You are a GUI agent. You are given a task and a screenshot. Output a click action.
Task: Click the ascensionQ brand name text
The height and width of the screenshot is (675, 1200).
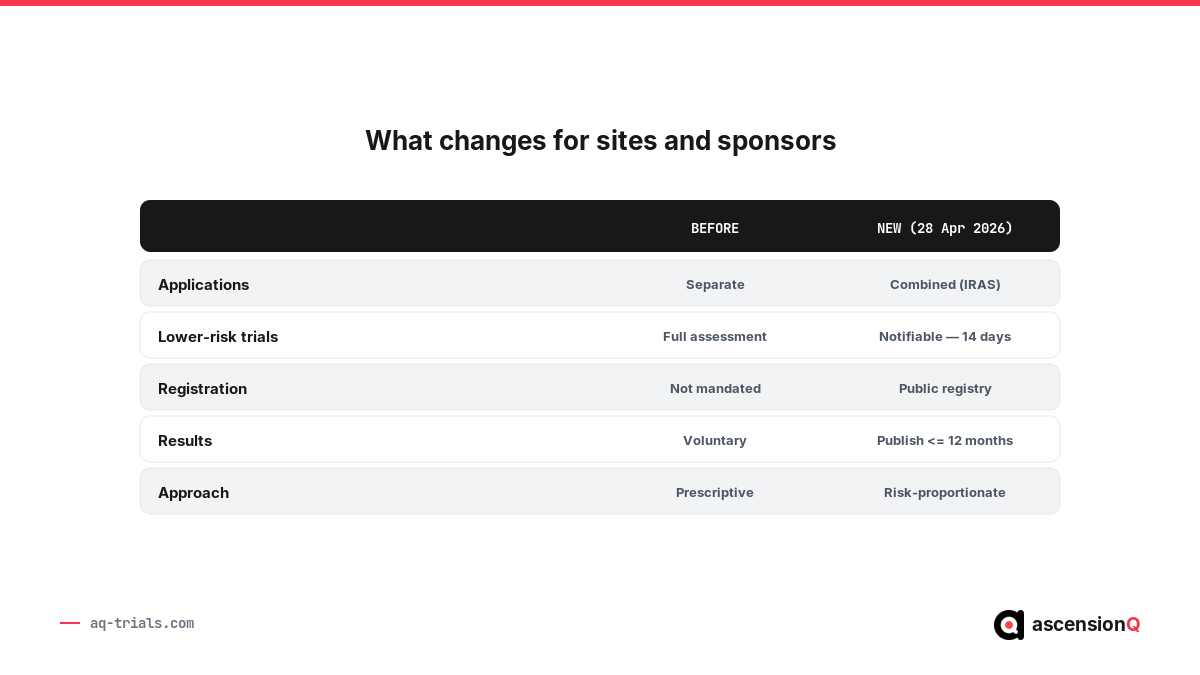tap(1086, 625)
